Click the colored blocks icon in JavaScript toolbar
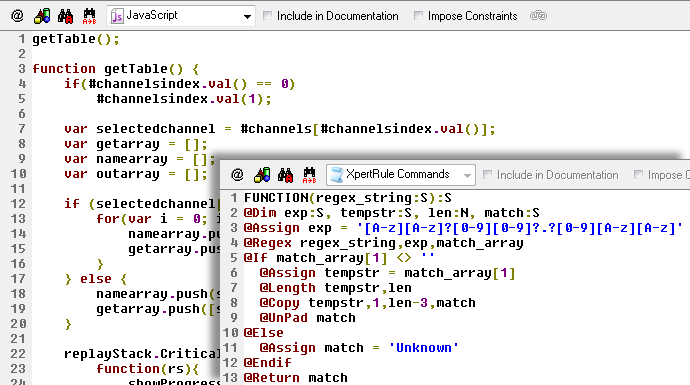Screen dimensions: 690x385 pyautogui.click(x=42, y=16)
